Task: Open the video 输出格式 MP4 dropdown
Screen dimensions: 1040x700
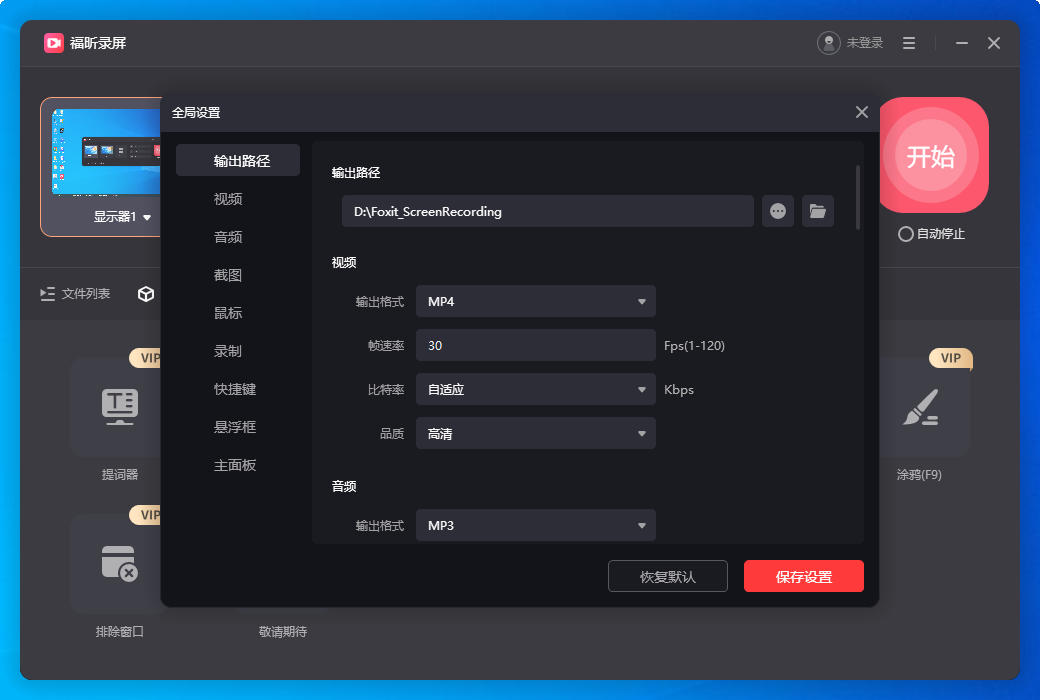Action: [536, 301]
